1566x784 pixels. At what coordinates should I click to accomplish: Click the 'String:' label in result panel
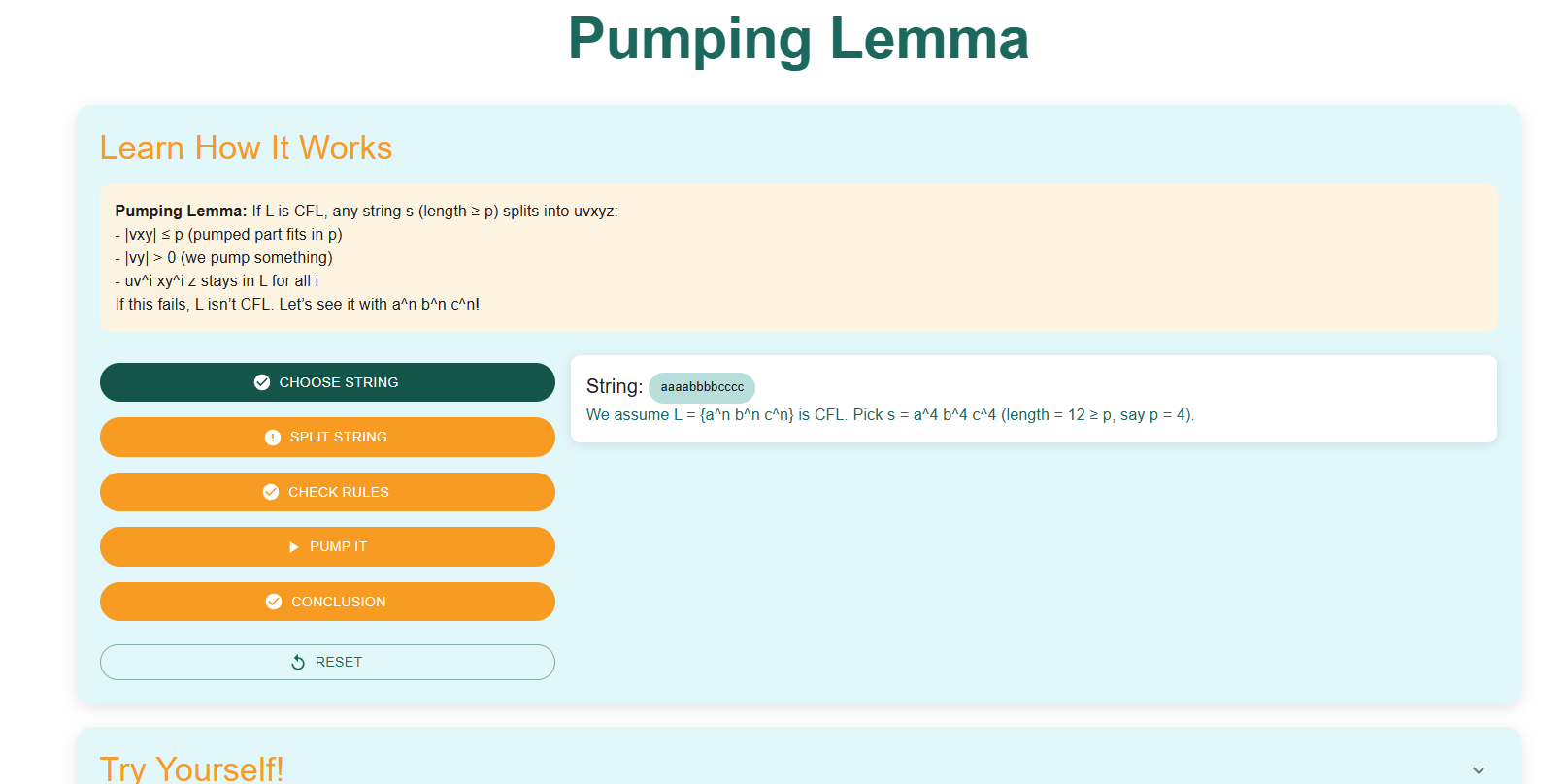coord(614,386)
